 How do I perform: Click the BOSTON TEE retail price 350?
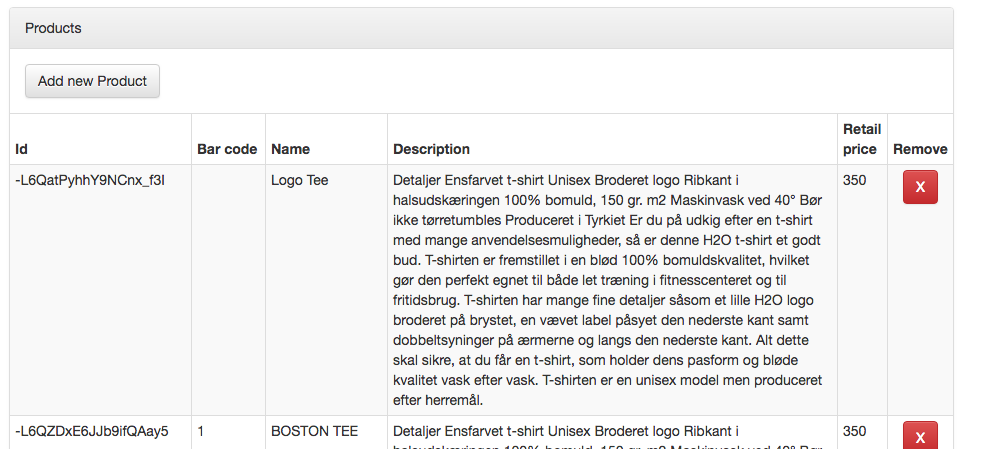click(x=855, y=431)
